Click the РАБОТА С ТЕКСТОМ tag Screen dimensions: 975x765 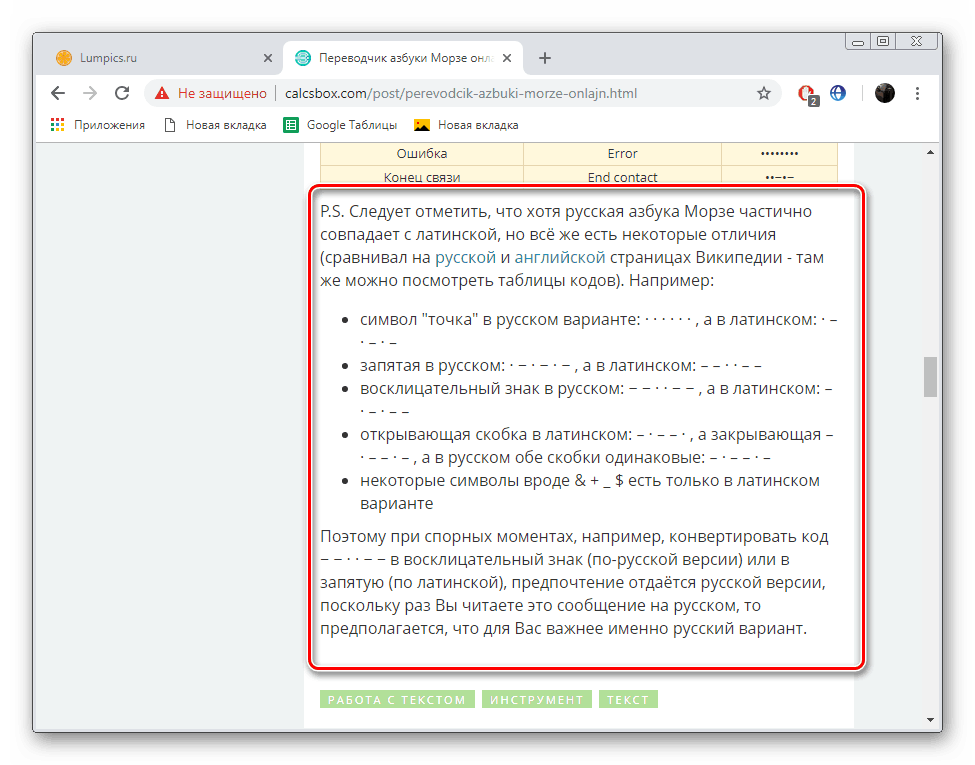click(x=397, y=700)
